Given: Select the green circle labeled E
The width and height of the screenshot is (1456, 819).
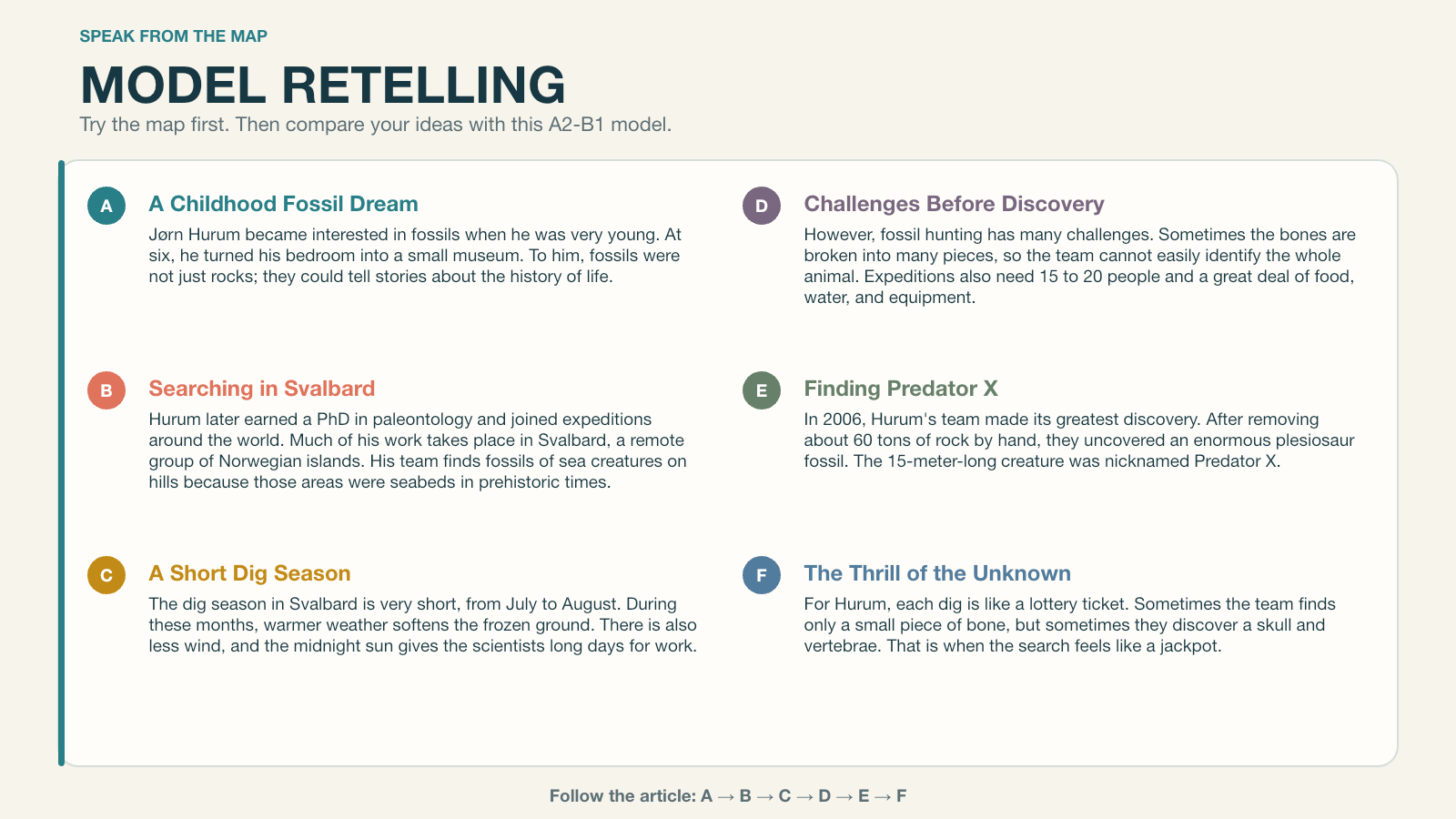Looking at the screenshot, I should [762, 390].
